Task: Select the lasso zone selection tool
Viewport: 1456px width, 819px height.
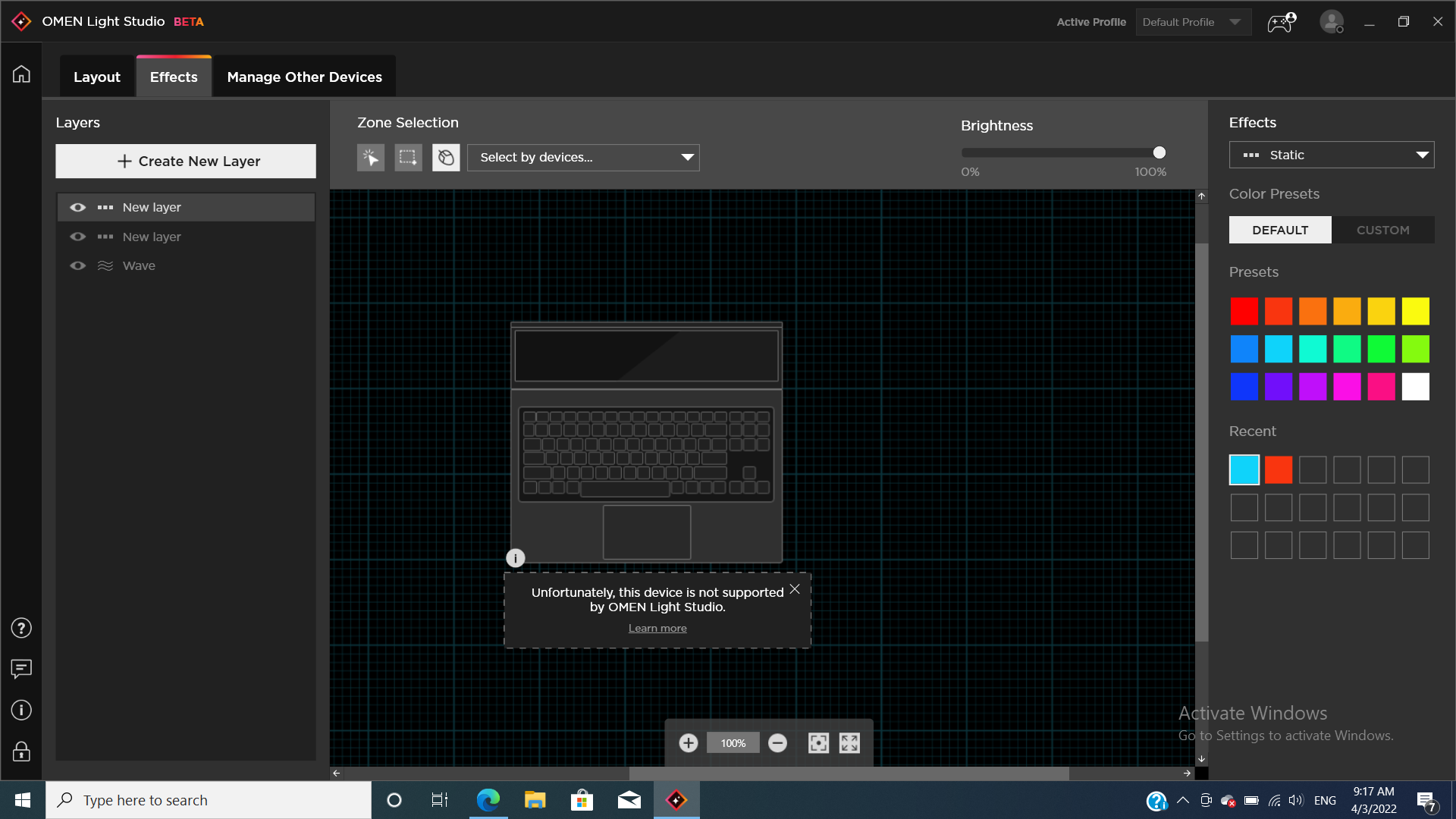Action: pyautogui.click(x=446, y=158)
